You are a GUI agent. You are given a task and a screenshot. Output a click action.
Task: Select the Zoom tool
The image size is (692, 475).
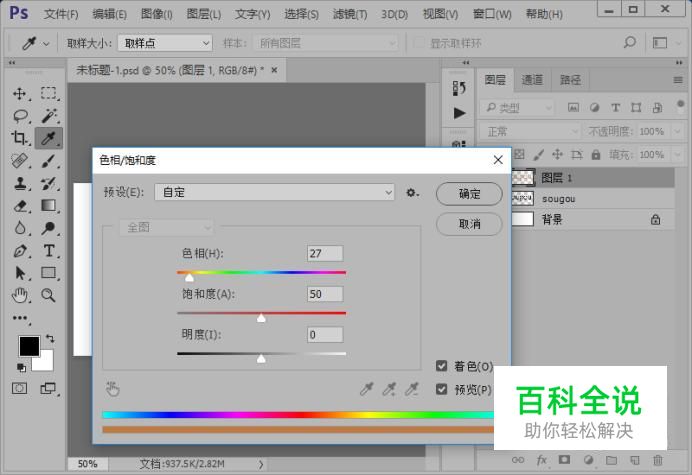(48, 295)
